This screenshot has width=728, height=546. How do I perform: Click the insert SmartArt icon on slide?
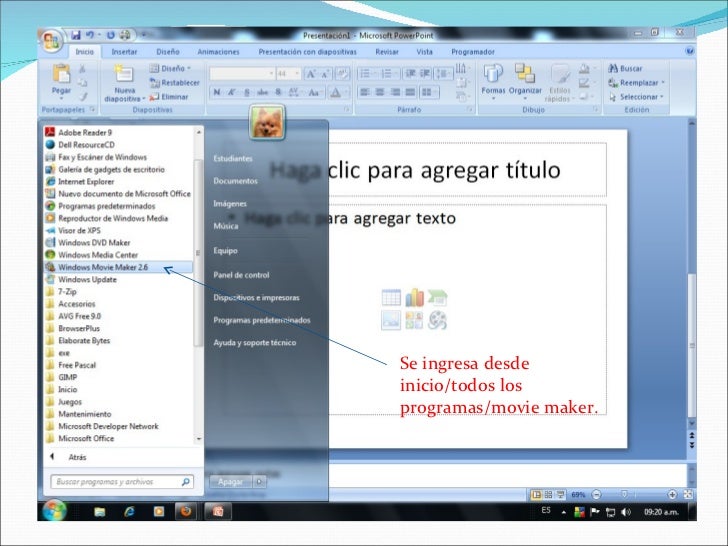point(437,298)
